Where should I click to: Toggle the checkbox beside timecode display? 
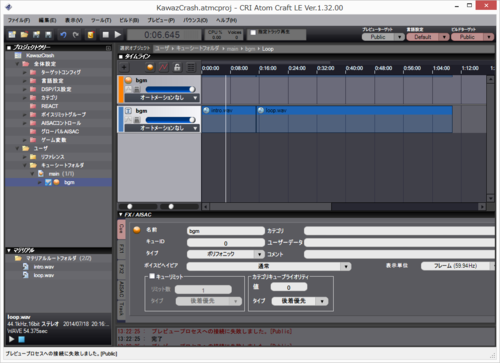[x=253, y=32]
